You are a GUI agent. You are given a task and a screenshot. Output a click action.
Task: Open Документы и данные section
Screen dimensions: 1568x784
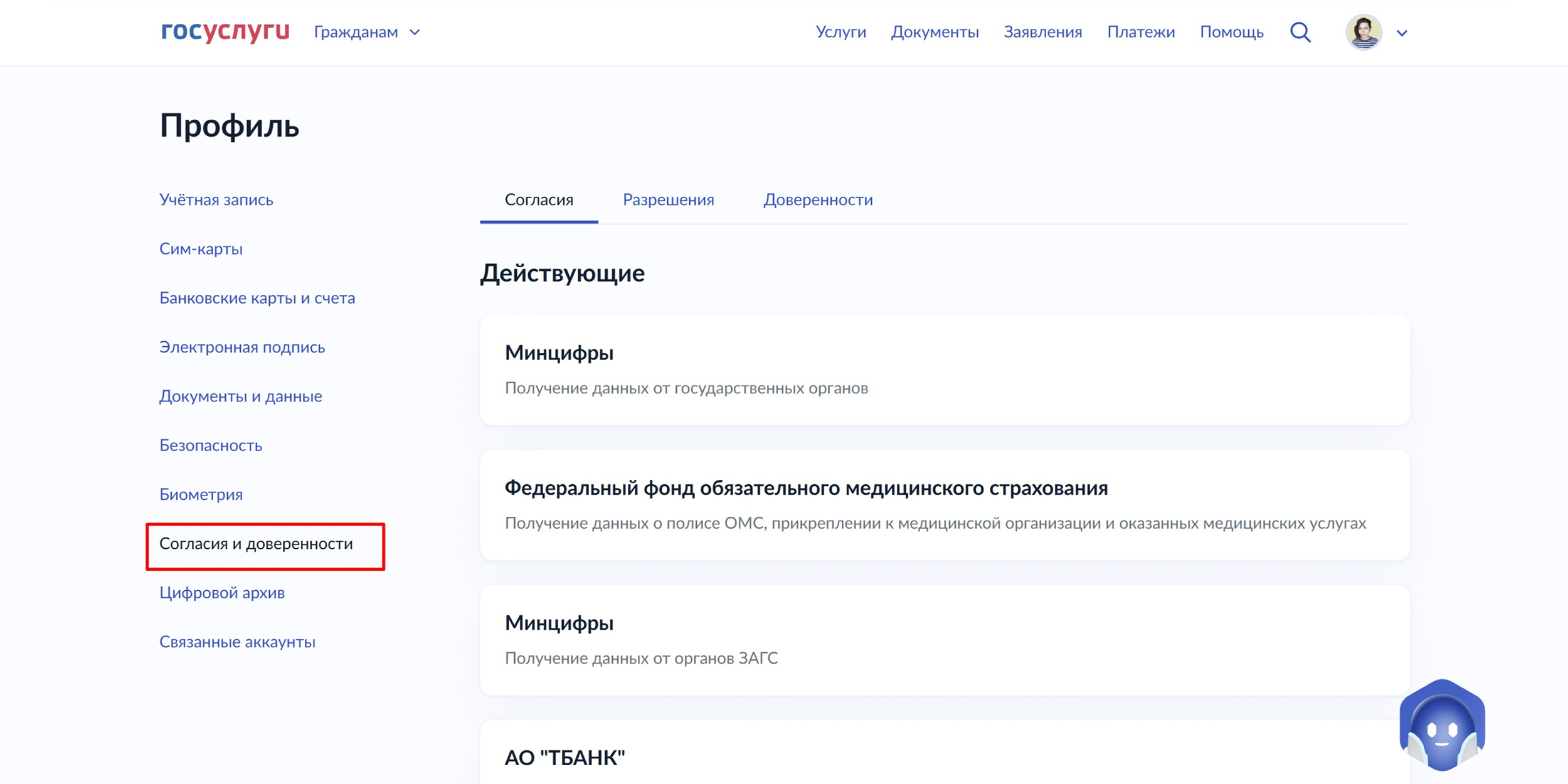240,396
